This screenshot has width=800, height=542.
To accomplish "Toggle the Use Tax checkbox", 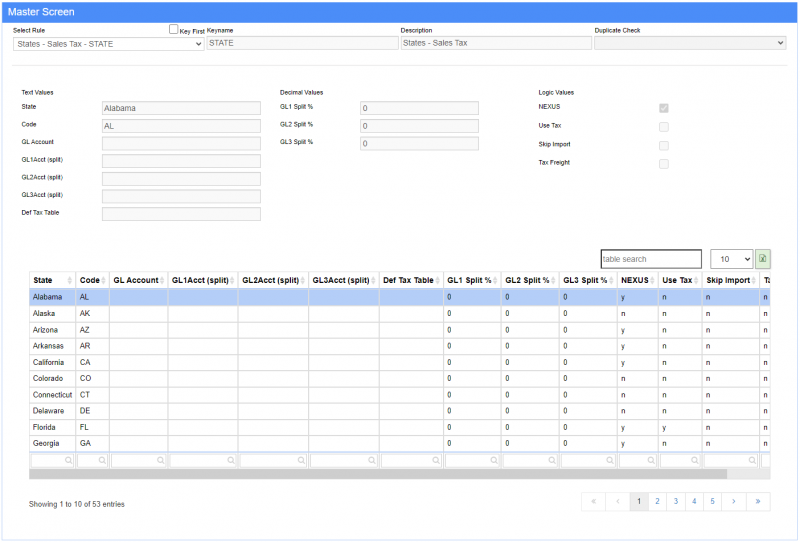I will click(664, 127).
